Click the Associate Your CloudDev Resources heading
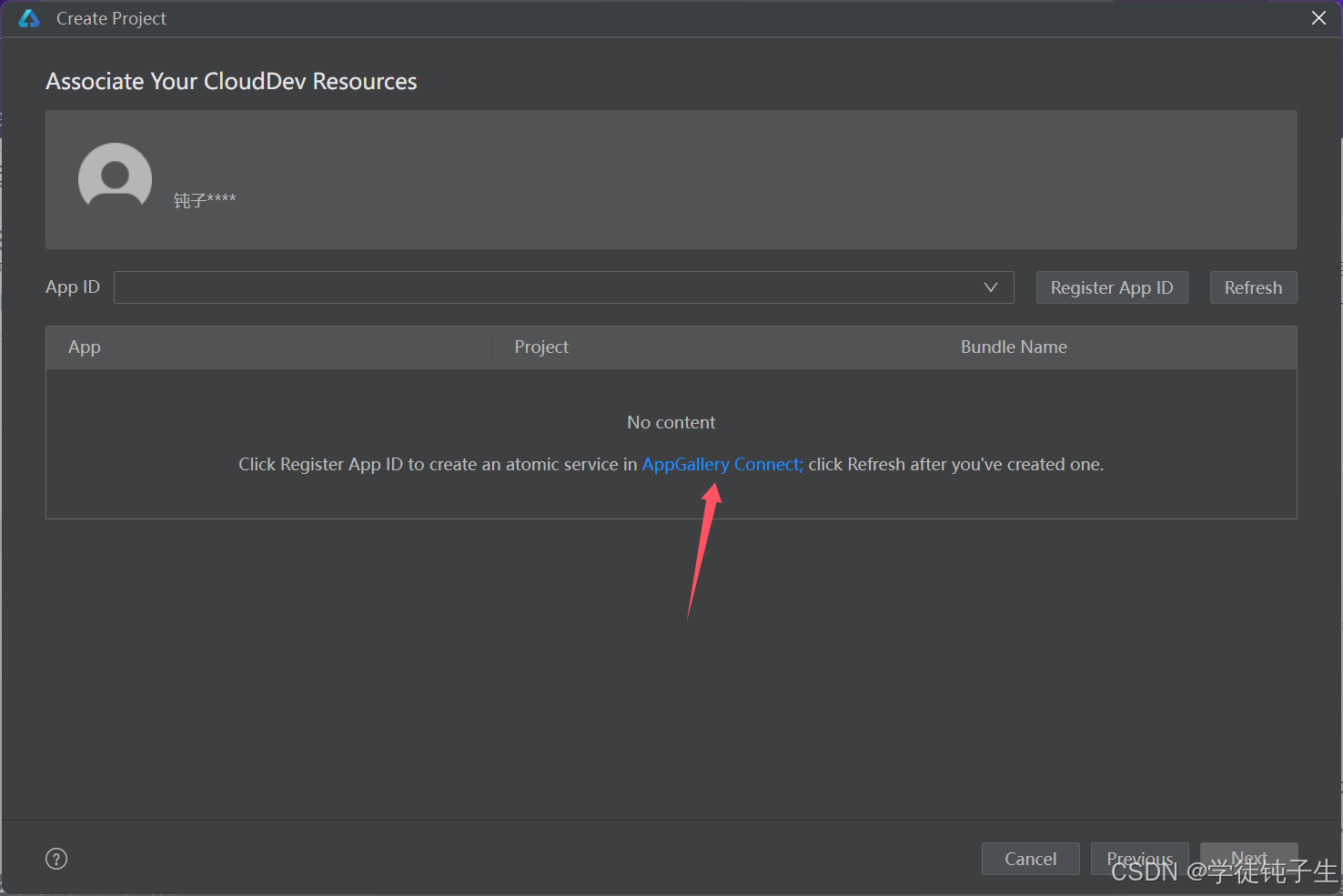Viewport: 1343px width, 896px height. click(231, 82)
